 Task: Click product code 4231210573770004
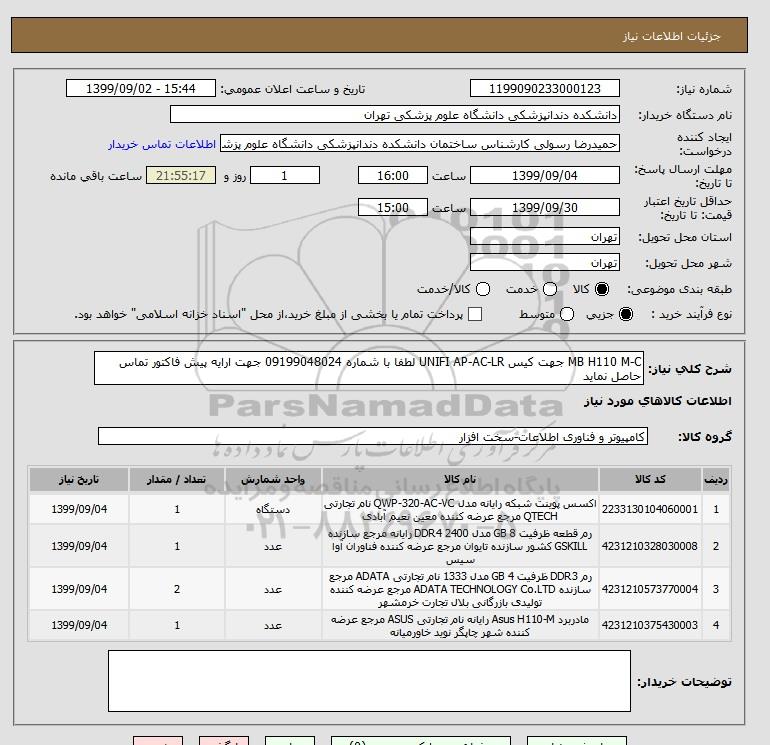tap(650, 589)
